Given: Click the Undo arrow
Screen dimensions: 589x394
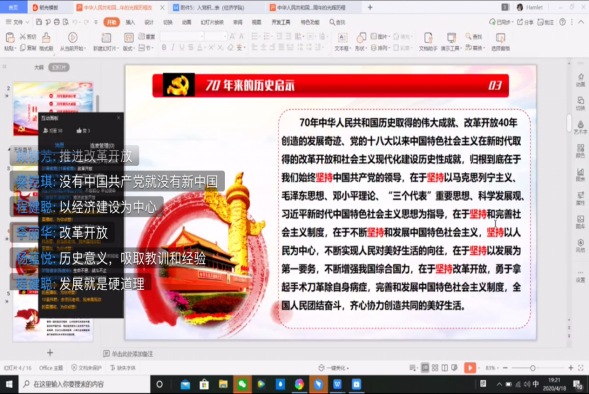Looking at the screenshot, I should (x=75, y=22).
